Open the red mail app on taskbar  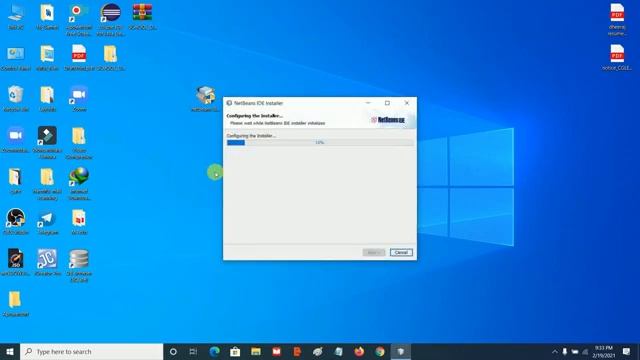276,351
